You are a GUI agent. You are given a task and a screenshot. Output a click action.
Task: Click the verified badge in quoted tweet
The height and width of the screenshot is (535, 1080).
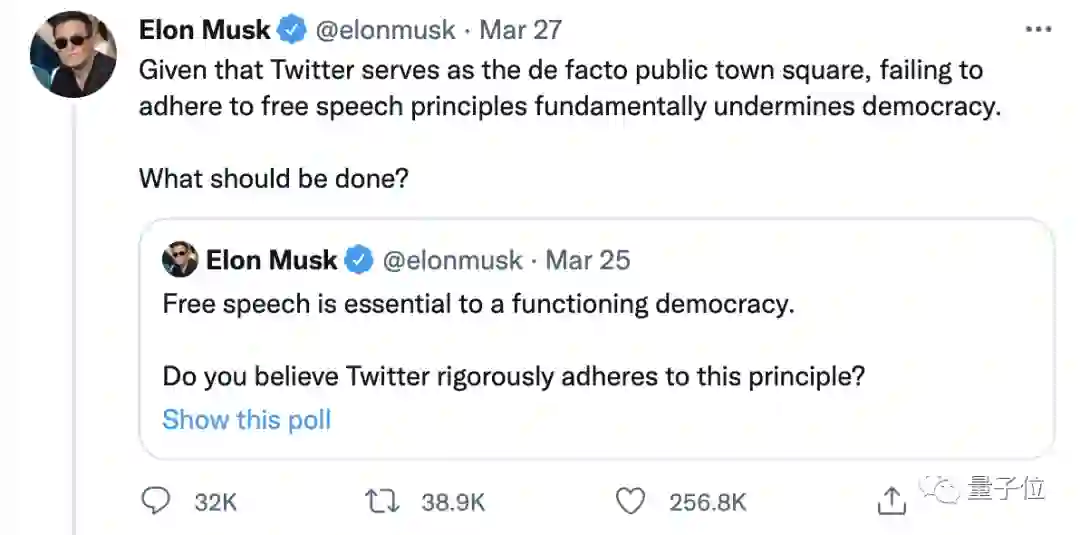tap(359, 261)
